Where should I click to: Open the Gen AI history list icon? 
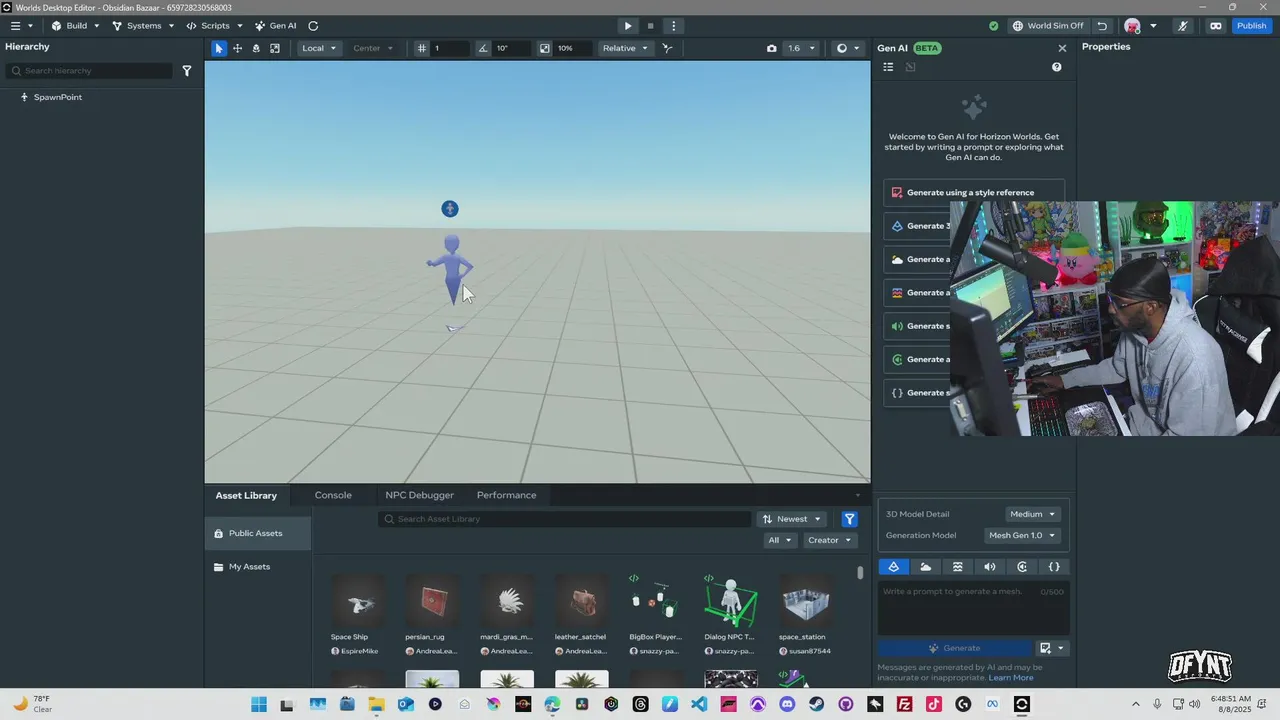888,67
